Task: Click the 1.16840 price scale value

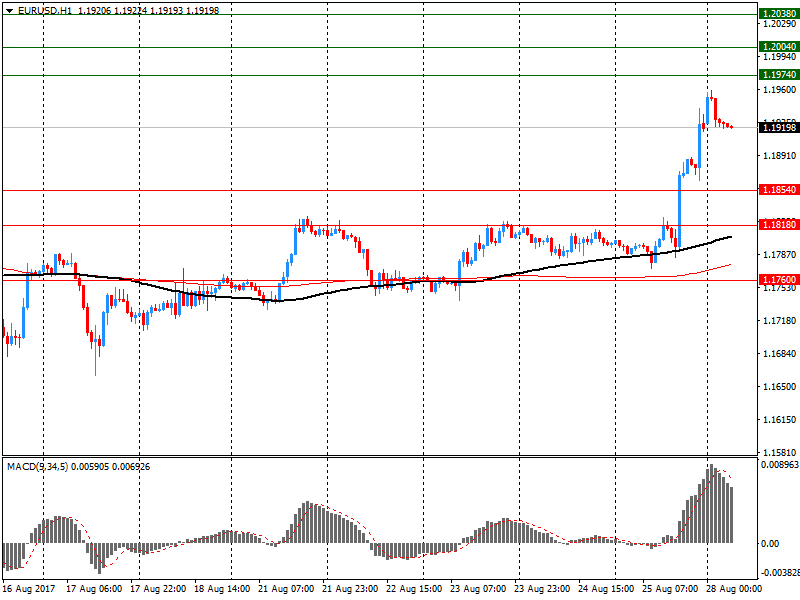Action: [x=779, y=354]
